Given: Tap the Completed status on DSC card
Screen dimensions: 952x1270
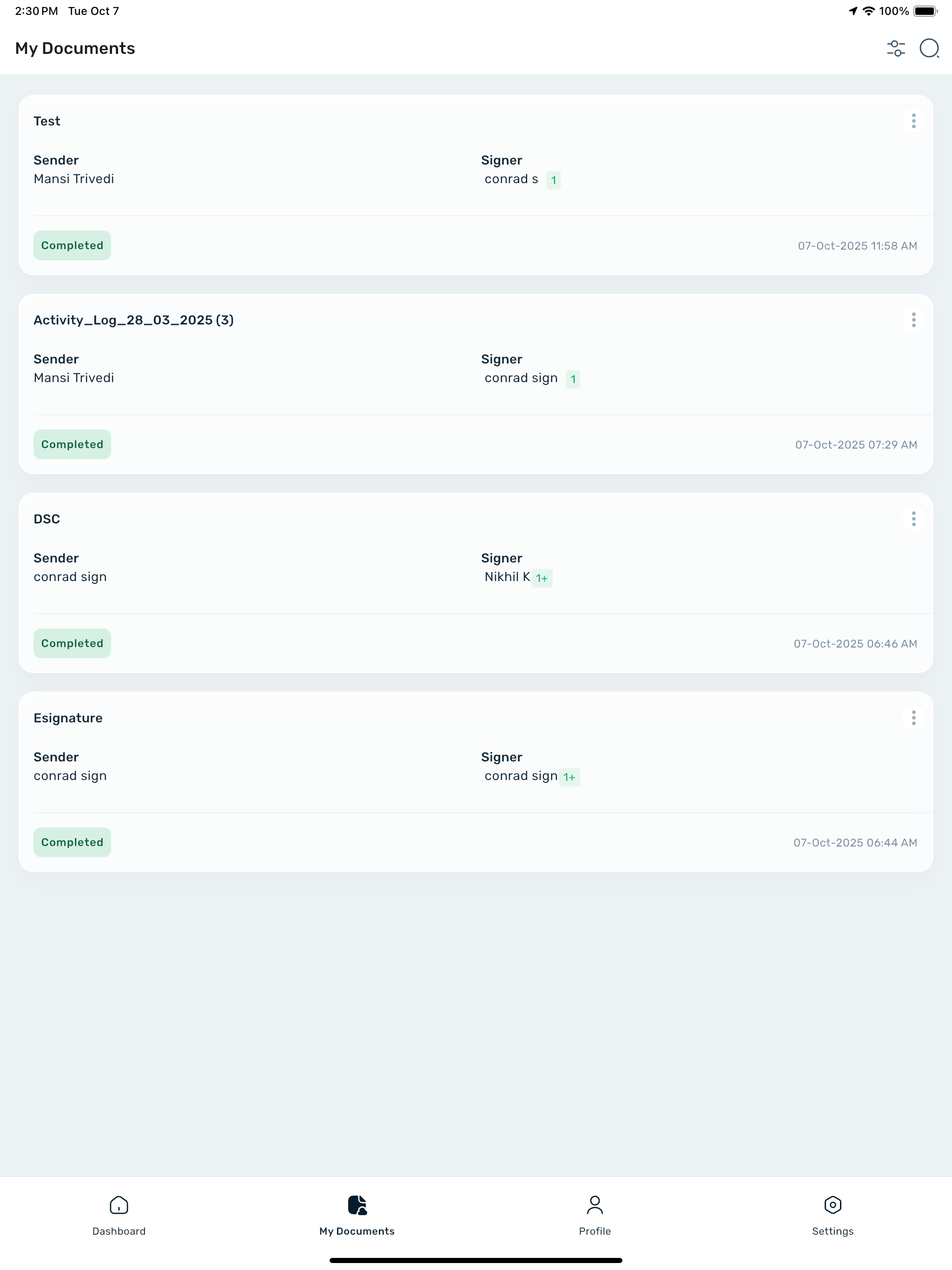Looking at the screenshot, I should [x=73, y=644].
